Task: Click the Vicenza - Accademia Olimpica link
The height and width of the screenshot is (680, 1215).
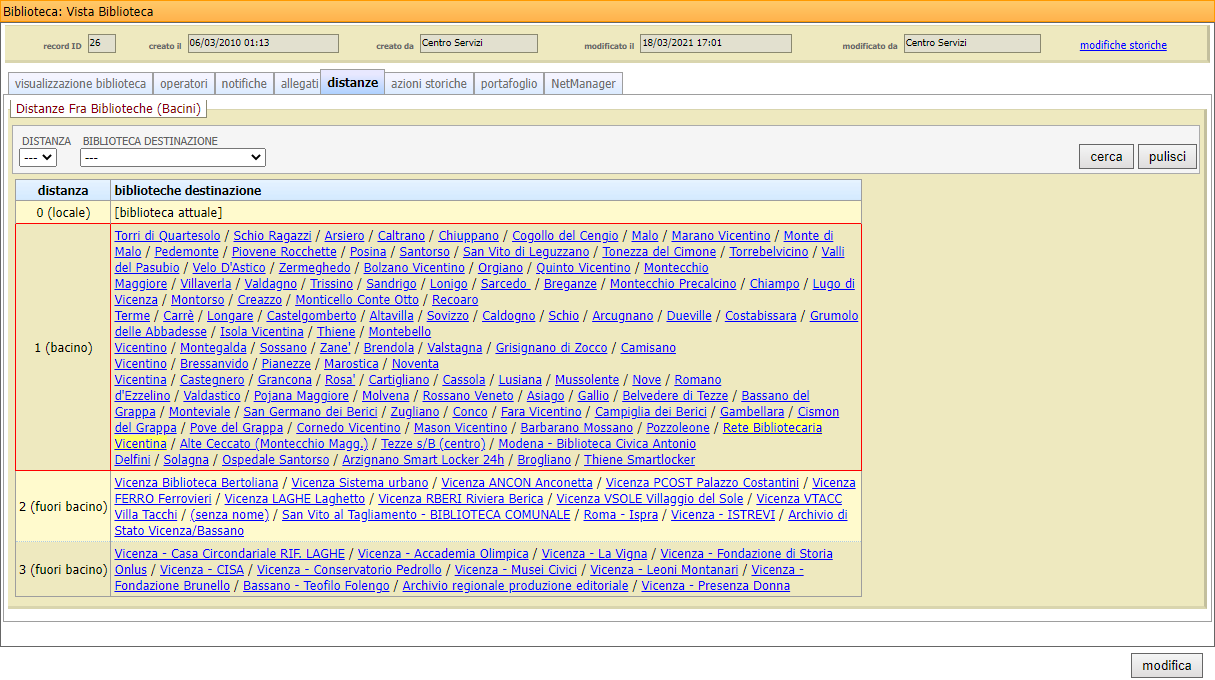Action: (443, 554)
